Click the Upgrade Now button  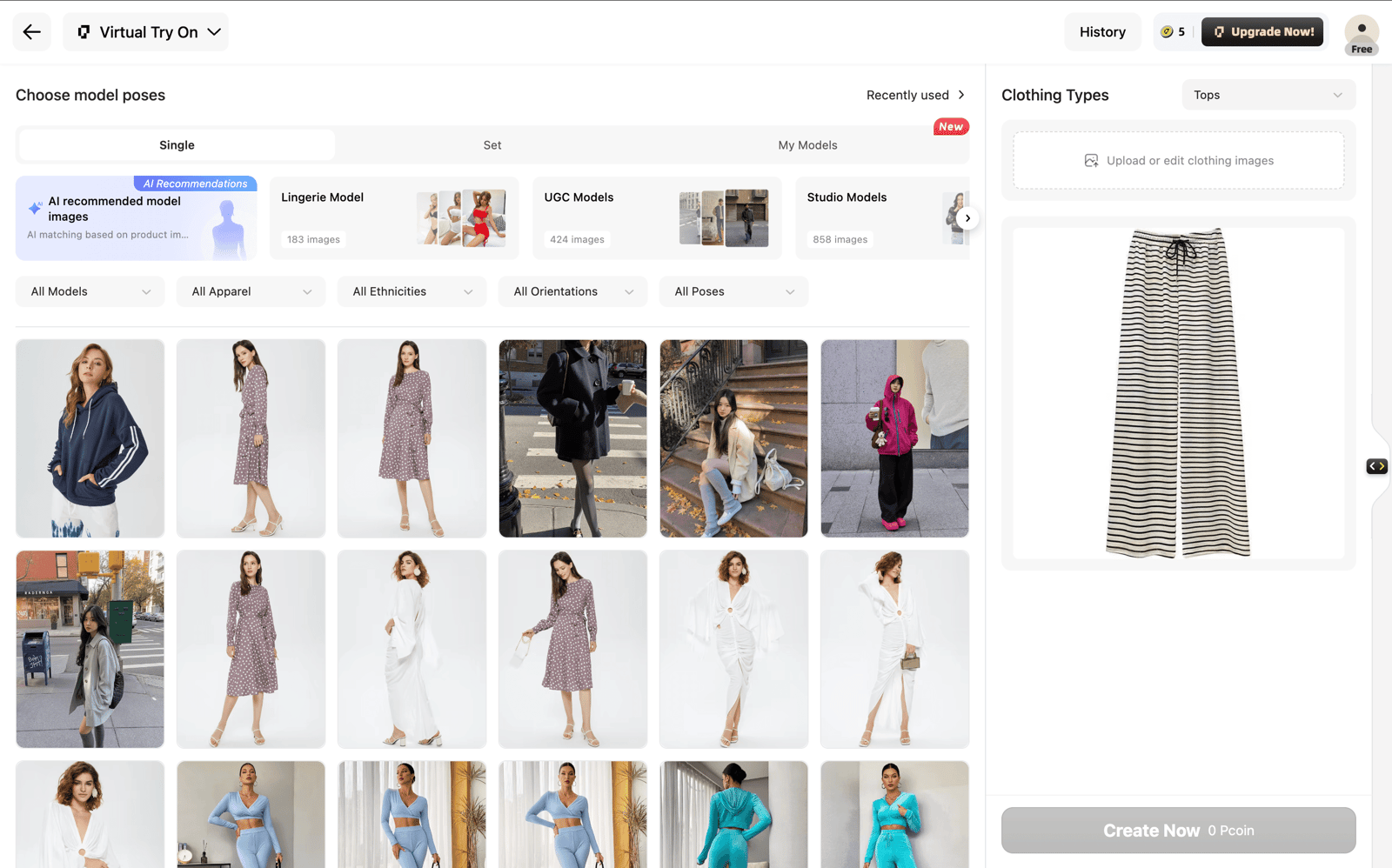1262,32
